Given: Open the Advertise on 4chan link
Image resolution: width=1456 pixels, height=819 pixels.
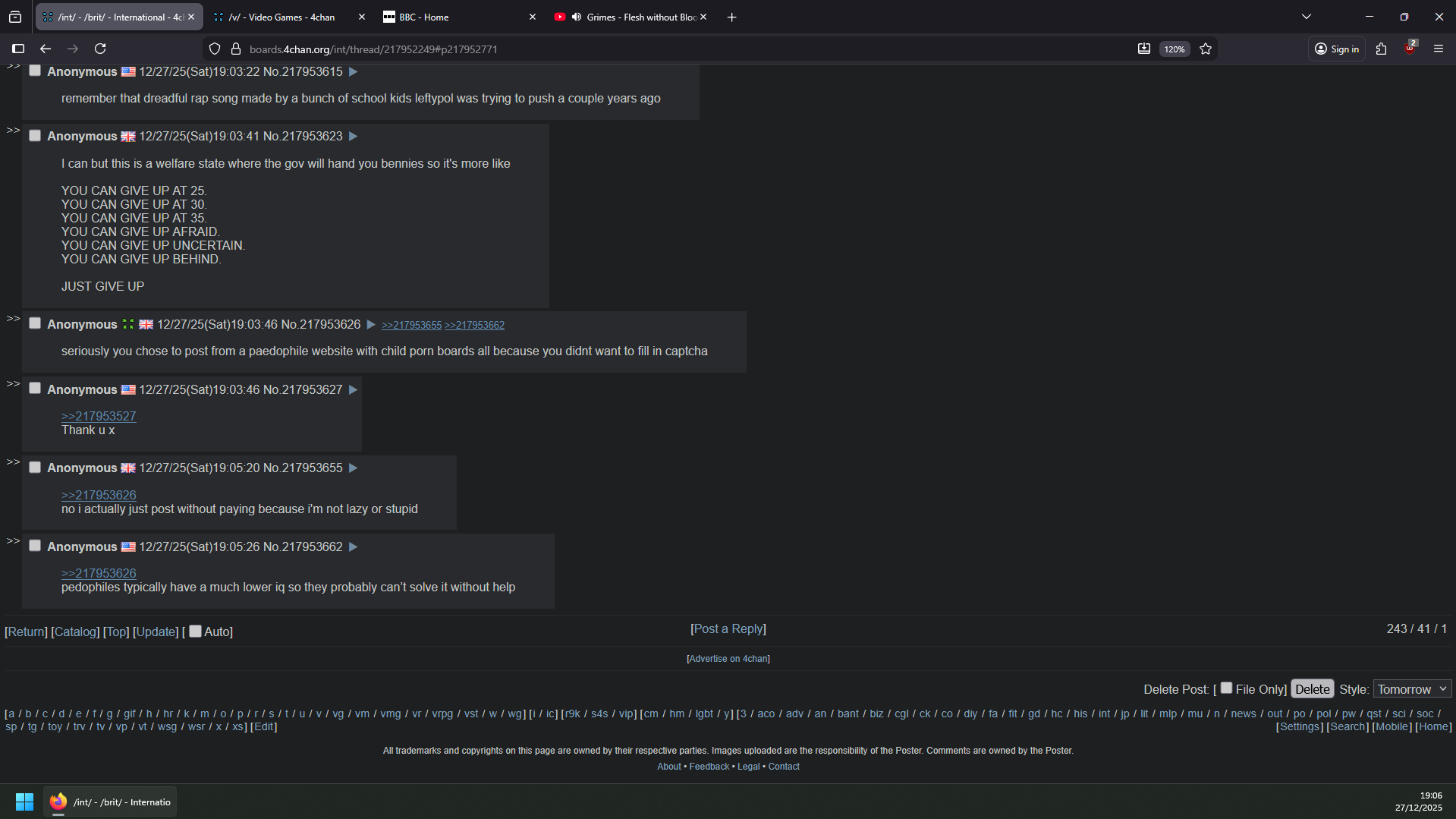Looking at the screenshot, I should [728, 659].
